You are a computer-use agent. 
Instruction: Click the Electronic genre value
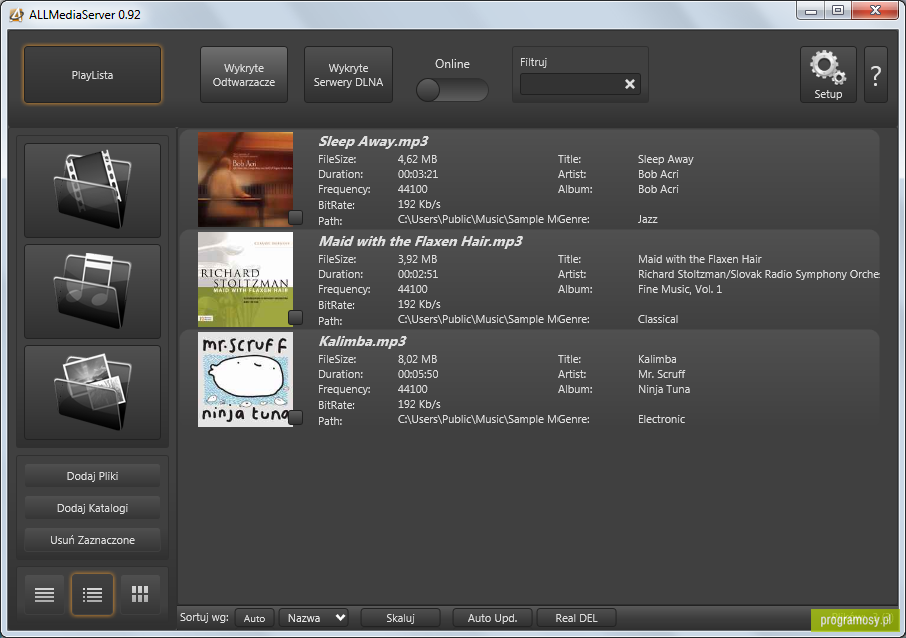point(662,419)
